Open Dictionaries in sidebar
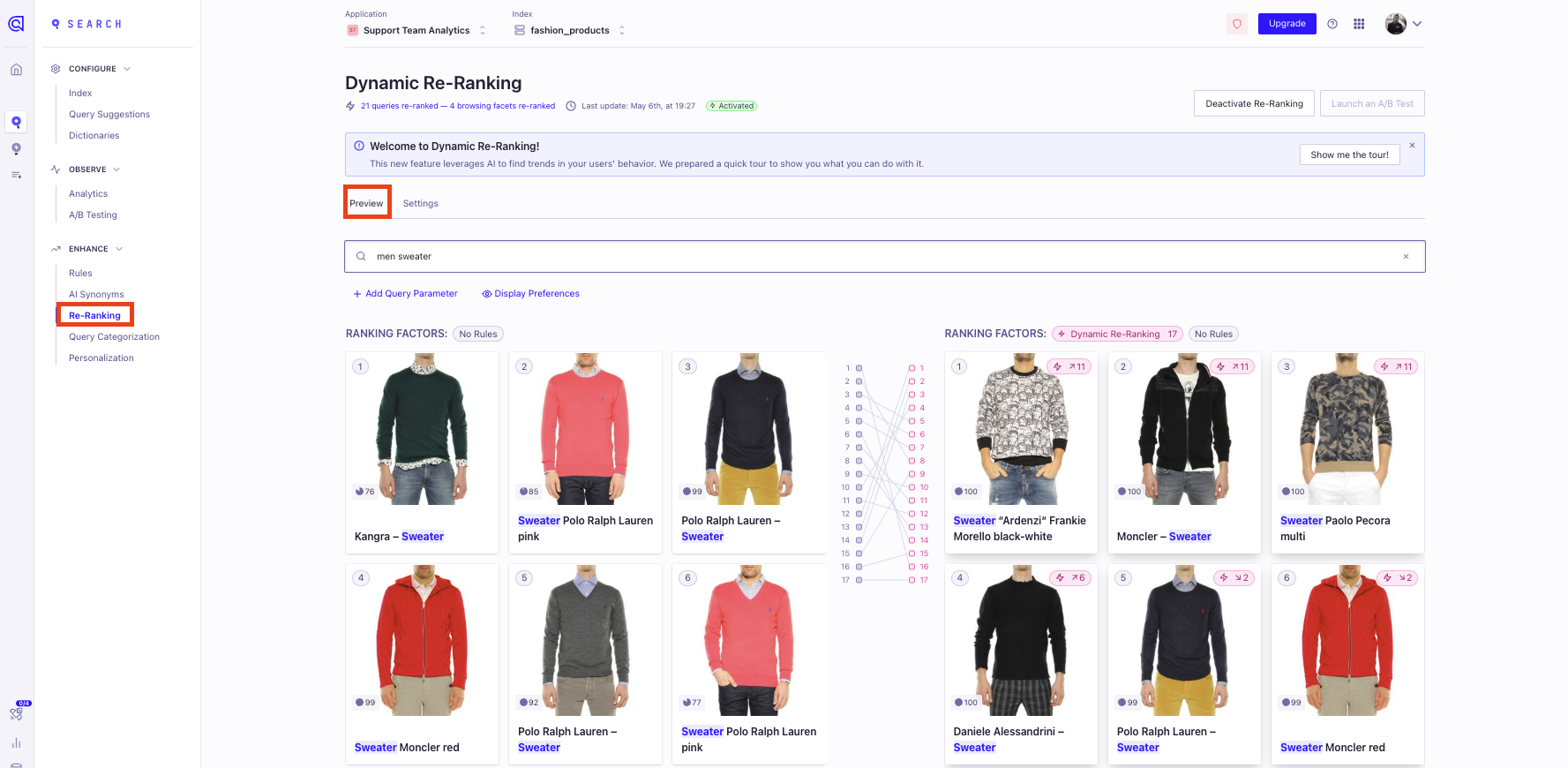 [94, 135]
